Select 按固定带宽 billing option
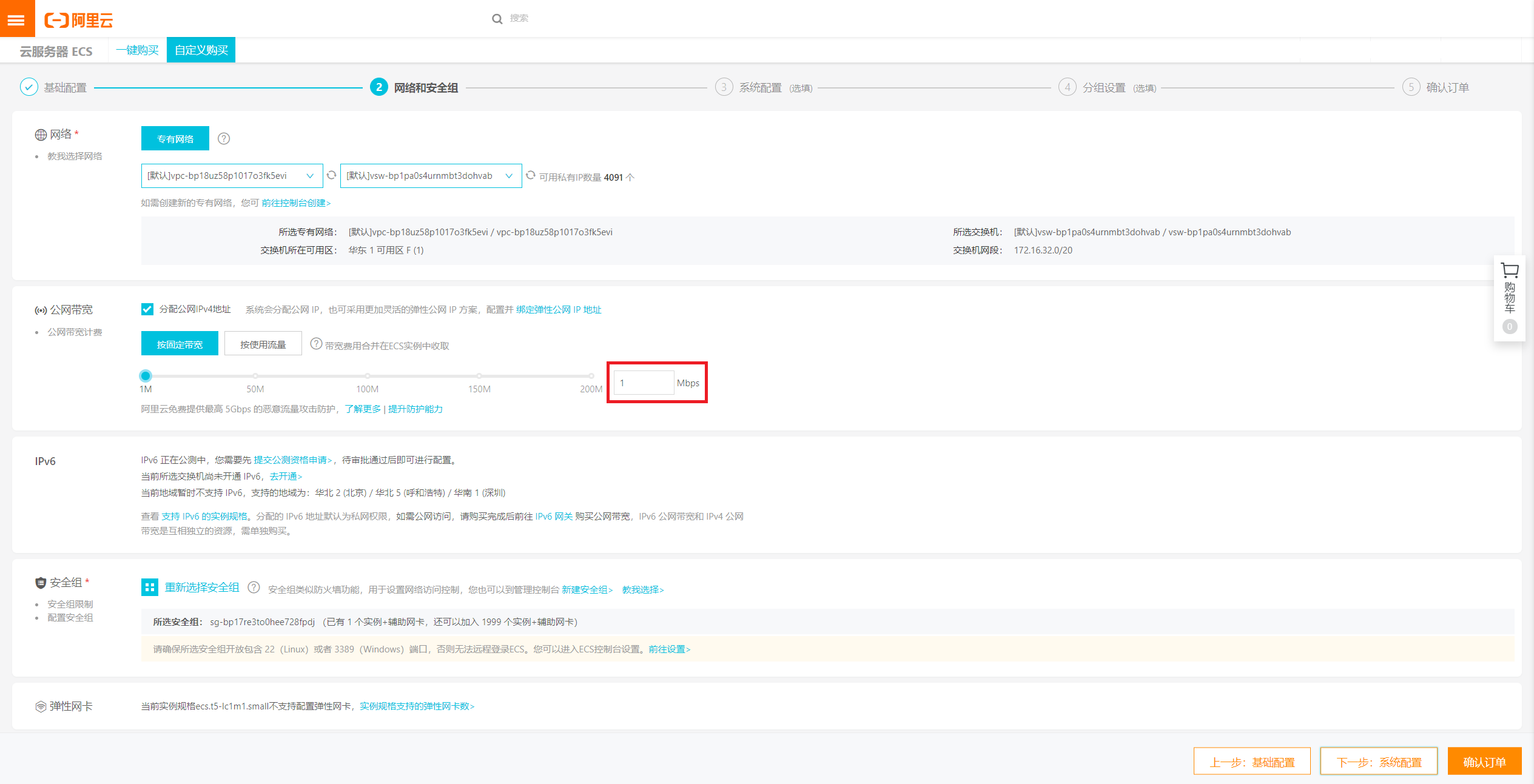 [x=180, y=344]
